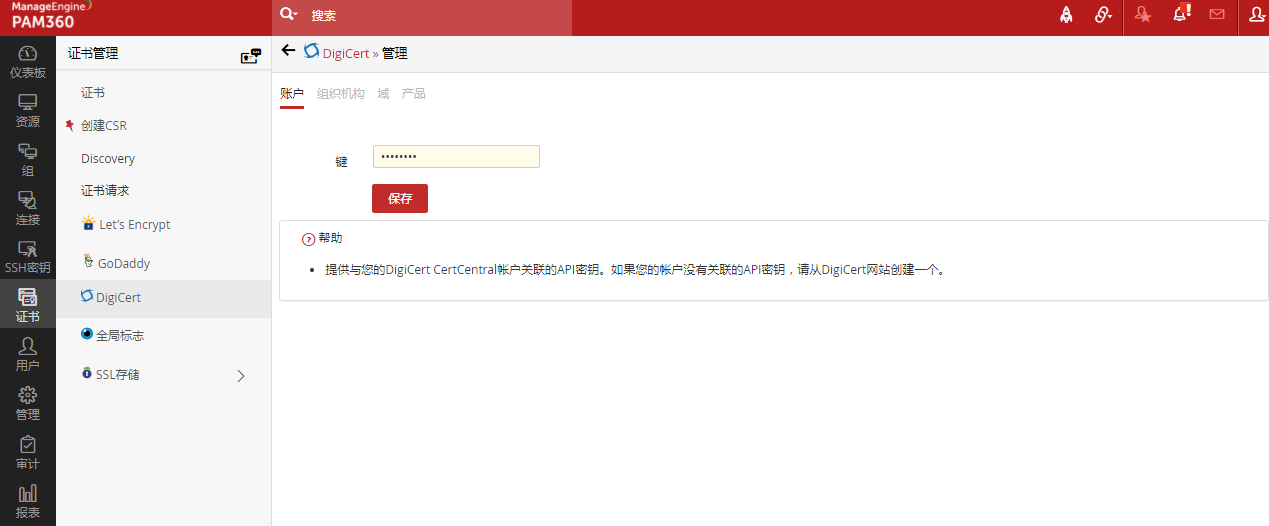Switch to the 组织机构 tab
This screenshot has width=1269, height=526.
click(341, 94)
